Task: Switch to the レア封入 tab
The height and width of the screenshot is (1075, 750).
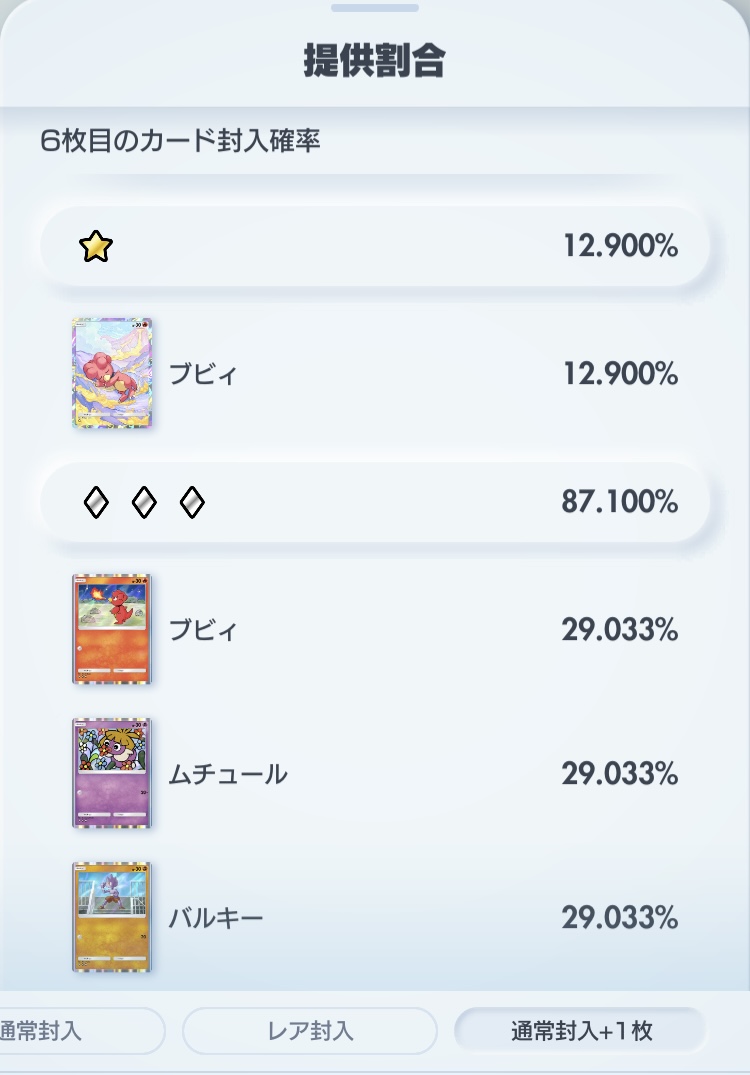Action: point(310,1030)
